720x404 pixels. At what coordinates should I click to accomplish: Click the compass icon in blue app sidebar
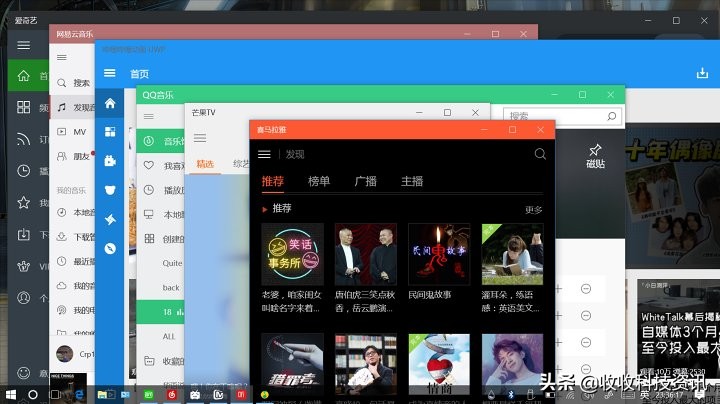(x=110, y=248)
